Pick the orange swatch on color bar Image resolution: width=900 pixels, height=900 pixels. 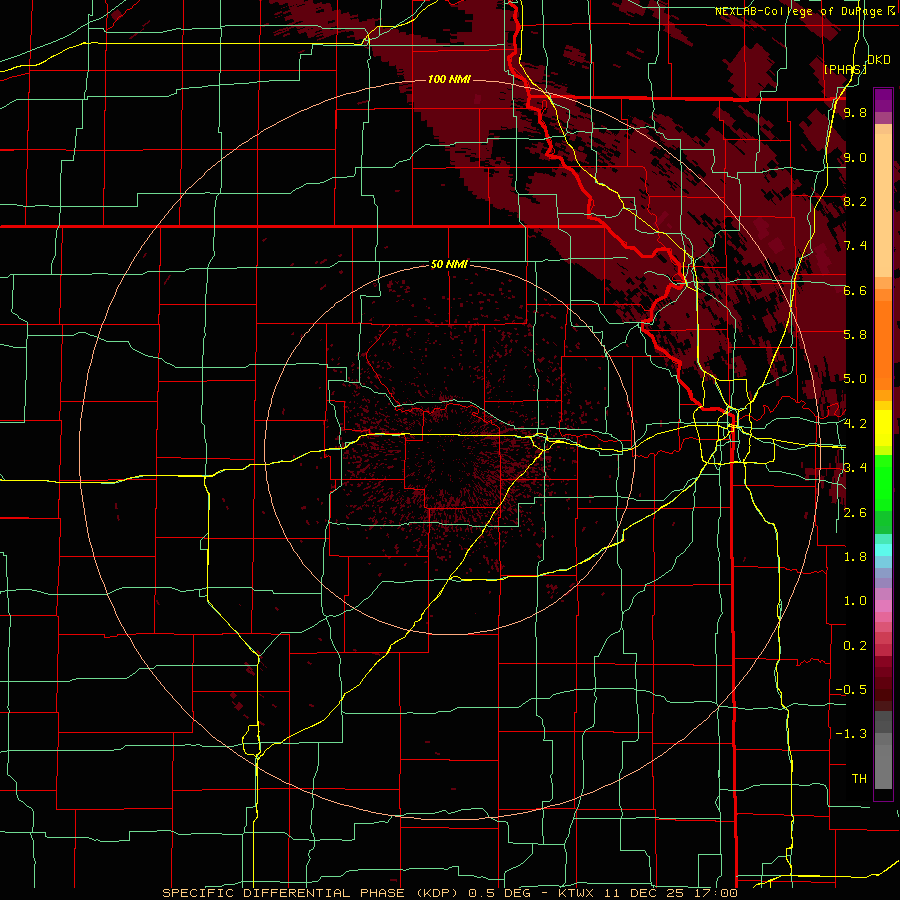883,344
